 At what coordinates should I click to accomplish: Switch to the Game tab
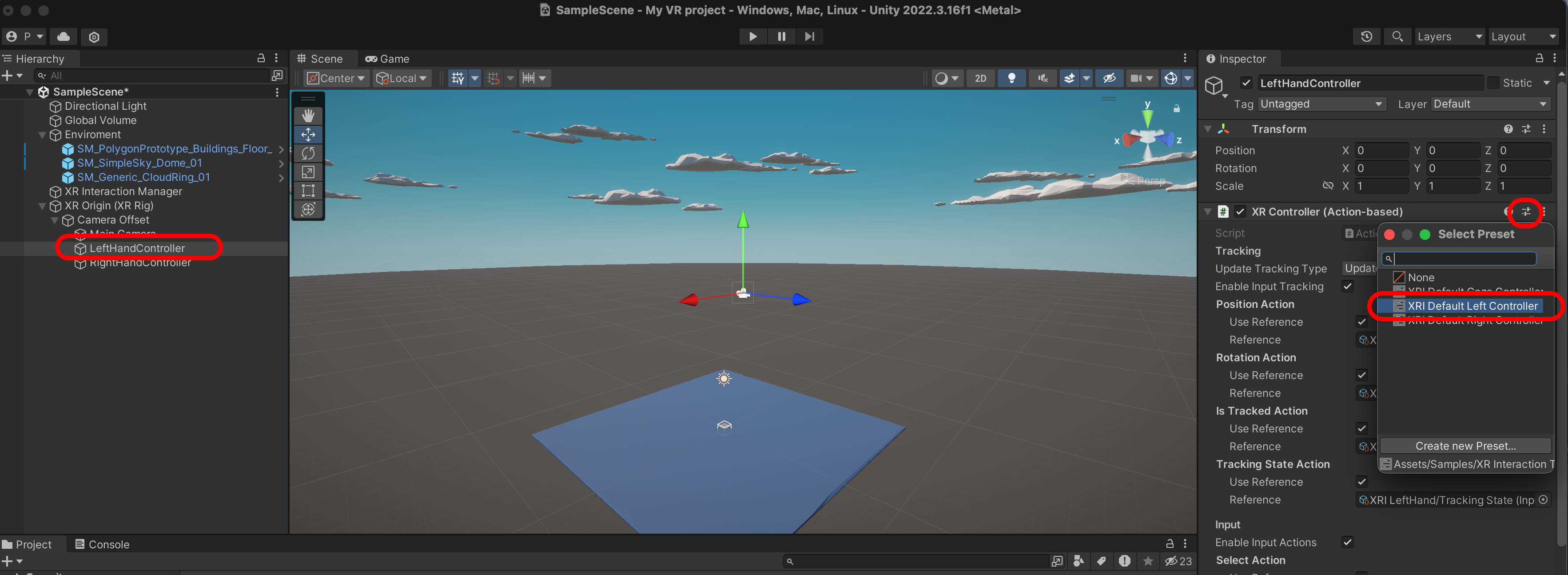coord(388,59)
